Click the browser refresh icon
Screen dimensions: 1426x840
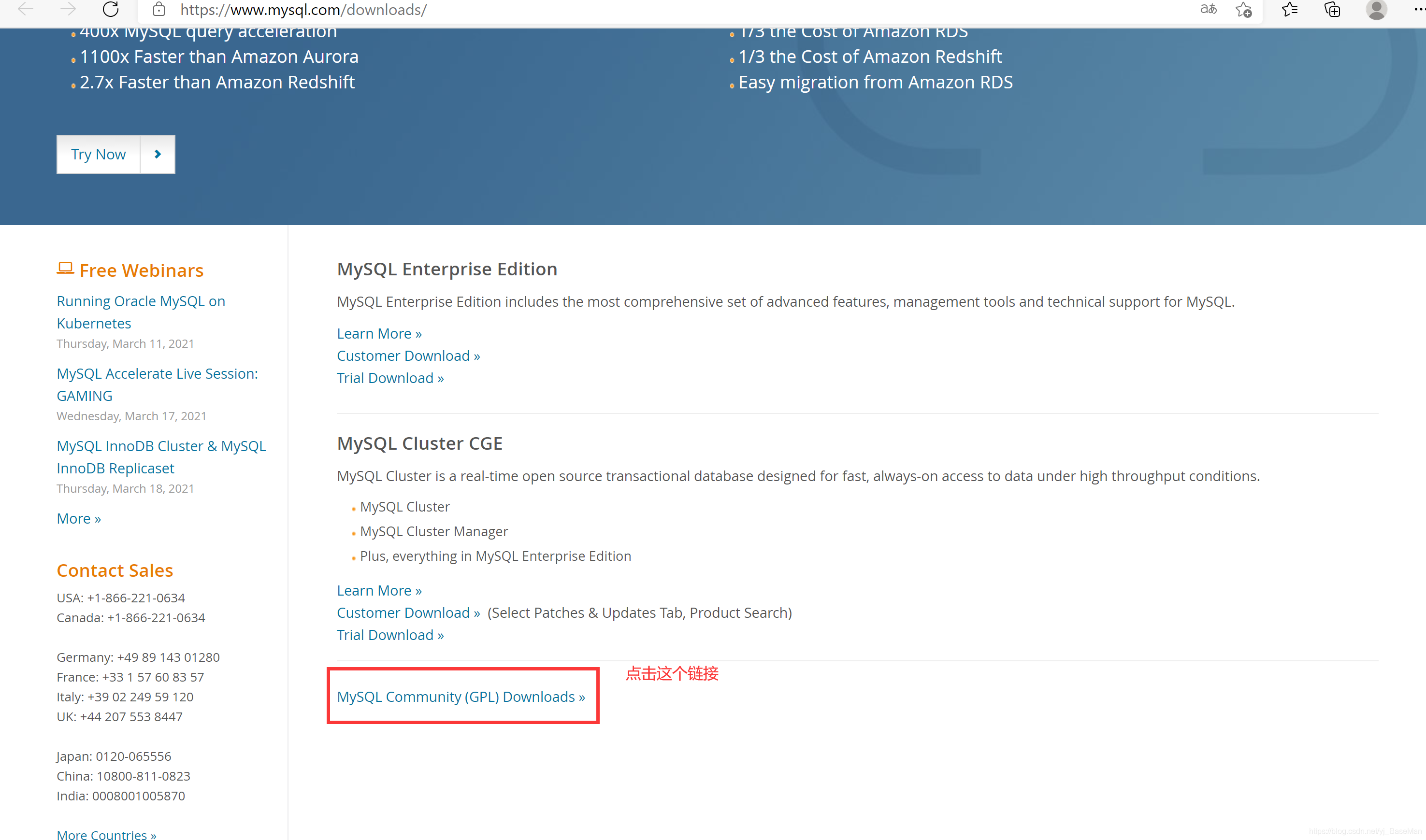[111, 9]
